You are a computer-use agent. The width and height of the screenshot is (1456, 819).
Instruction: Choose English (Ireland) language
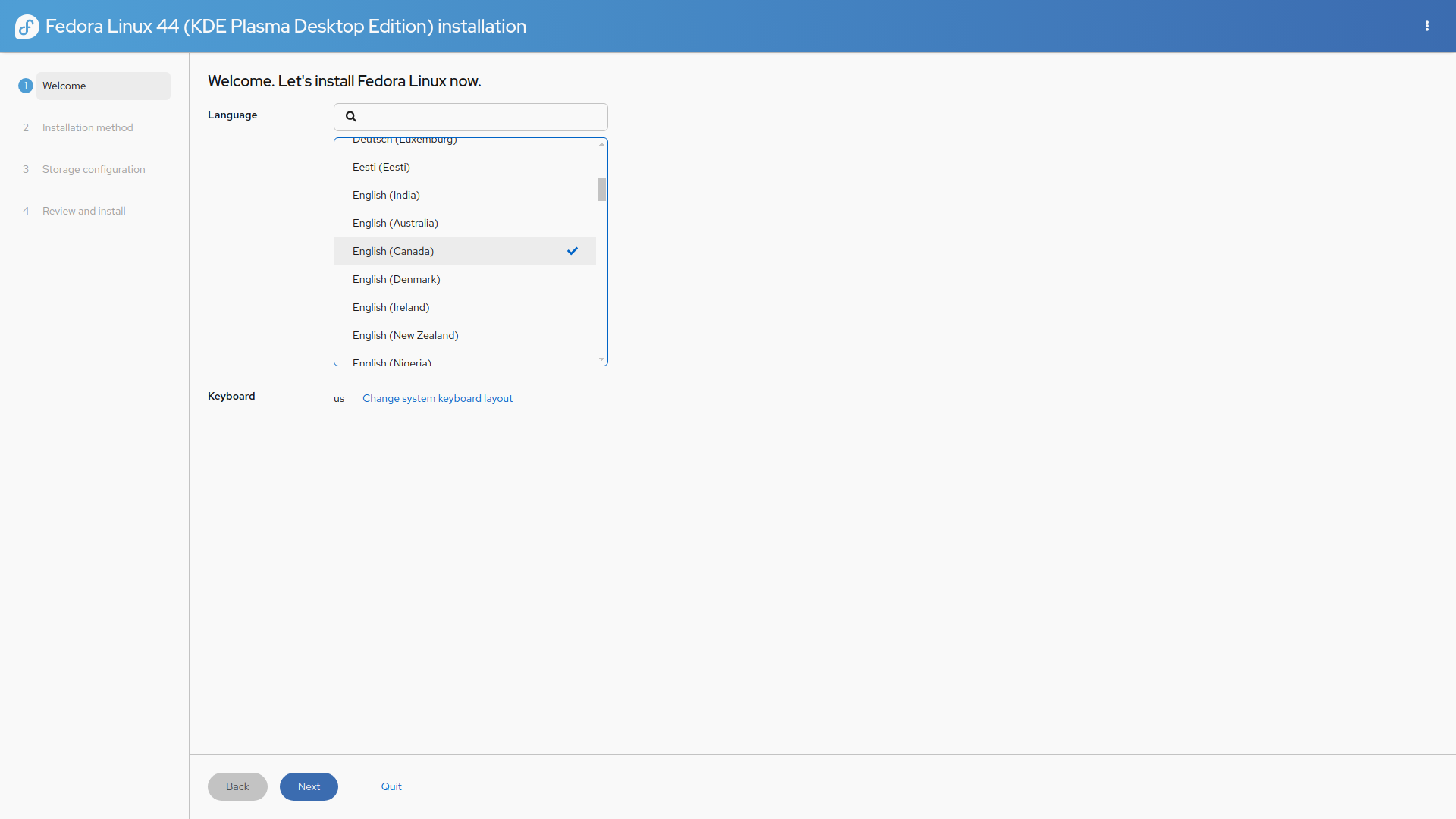(466, 307)
